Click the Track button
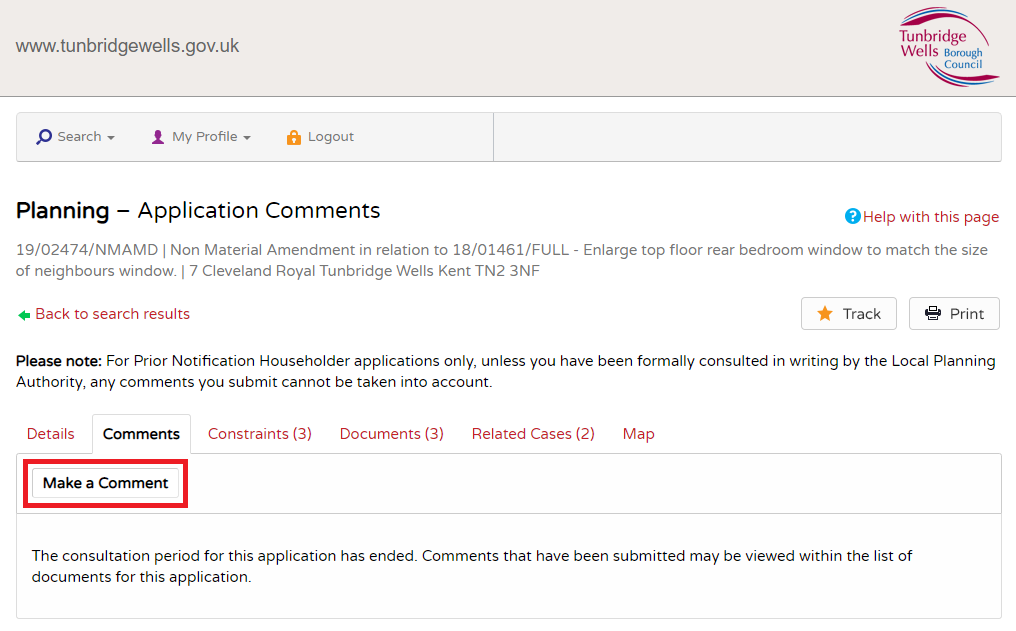 (x=848, y=313)
